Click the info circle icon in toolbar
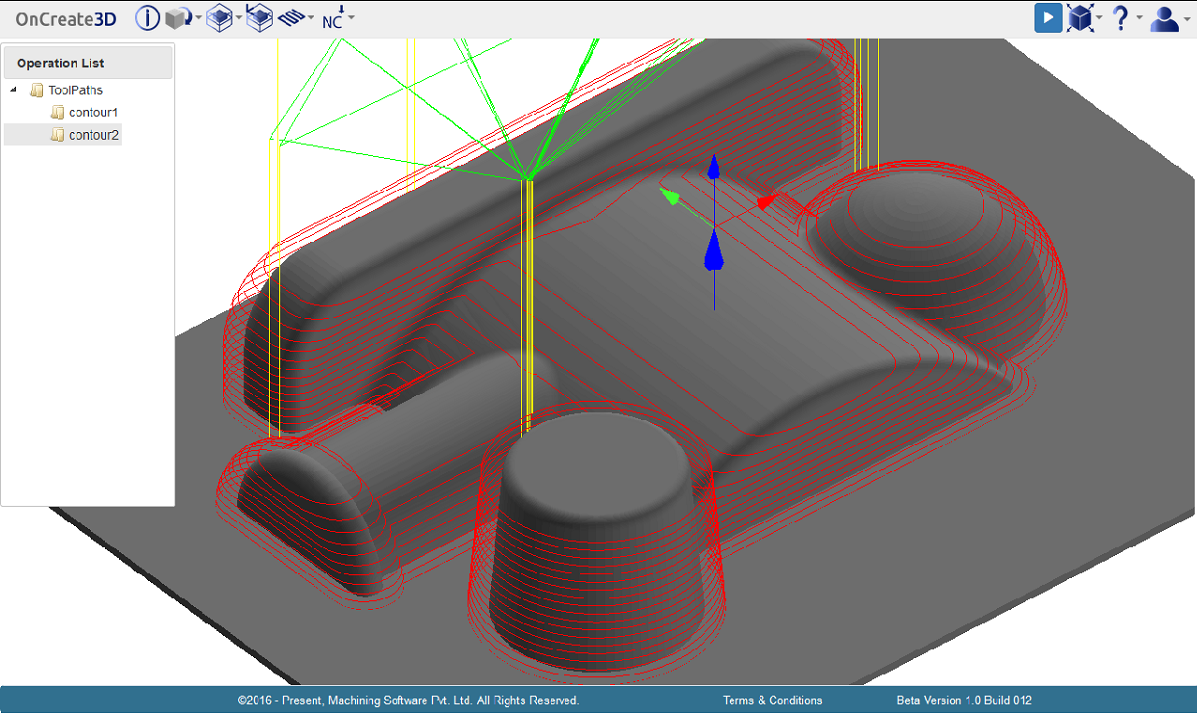This screenshot has height=713, width=1198. click(x=147, y=18)
